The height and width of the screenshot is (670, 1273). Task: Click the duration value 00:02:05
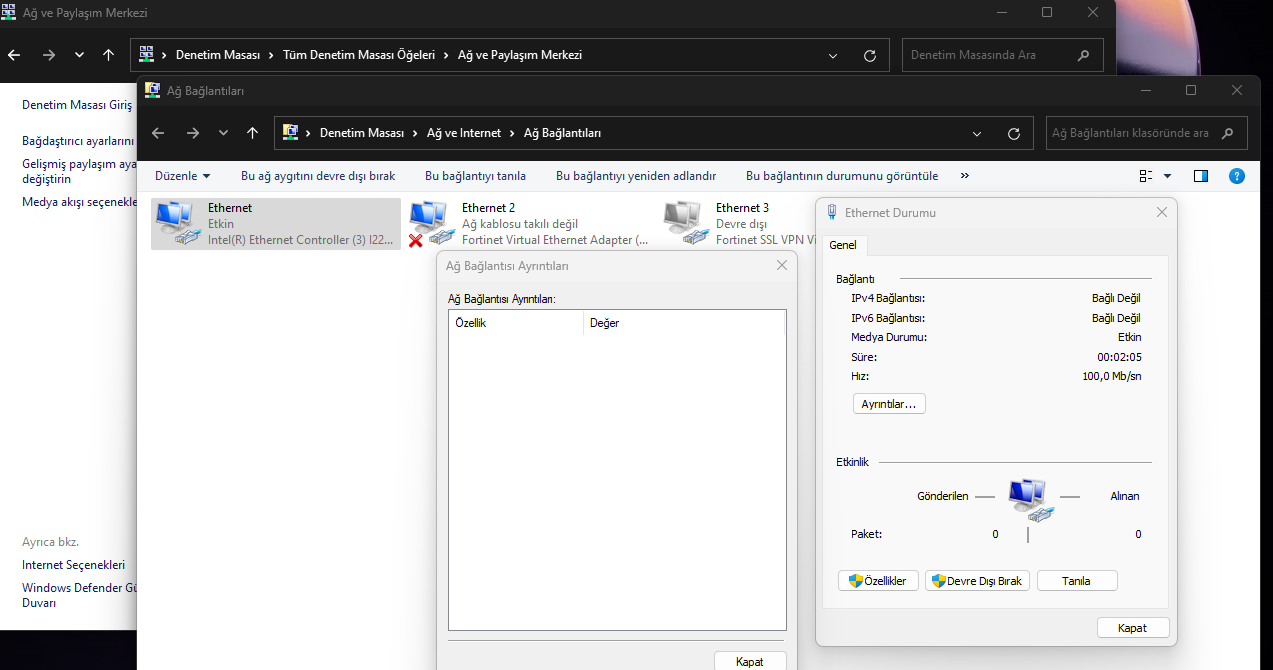pos(1119,357)
